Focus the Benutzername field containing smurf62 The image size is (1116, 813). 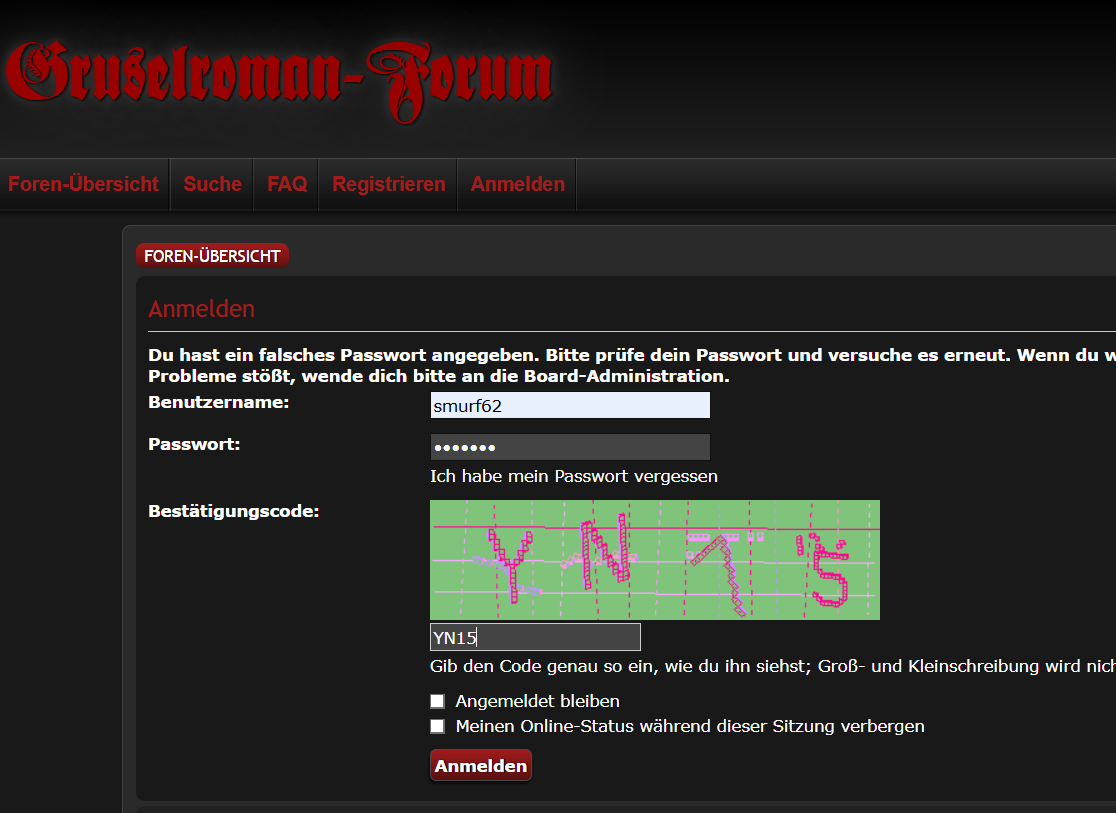(x=569, y=405)
